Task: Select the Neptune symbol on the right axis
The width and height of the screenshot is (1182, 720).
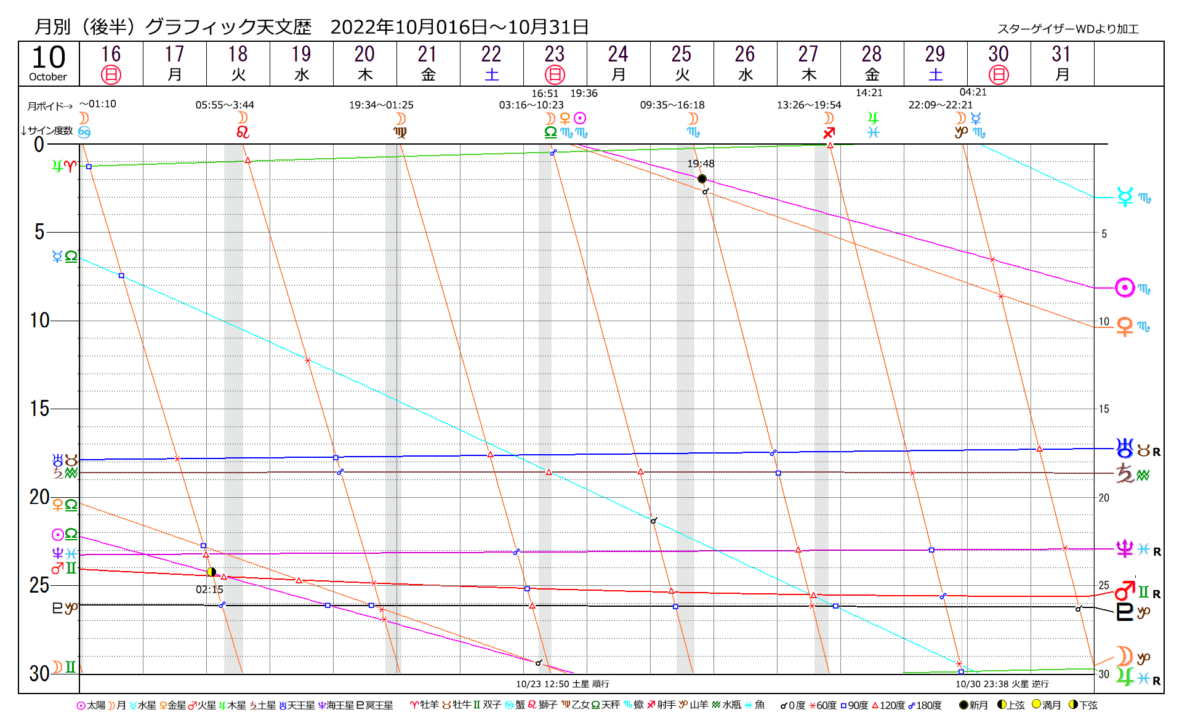Action: [x=1126, y=549]
